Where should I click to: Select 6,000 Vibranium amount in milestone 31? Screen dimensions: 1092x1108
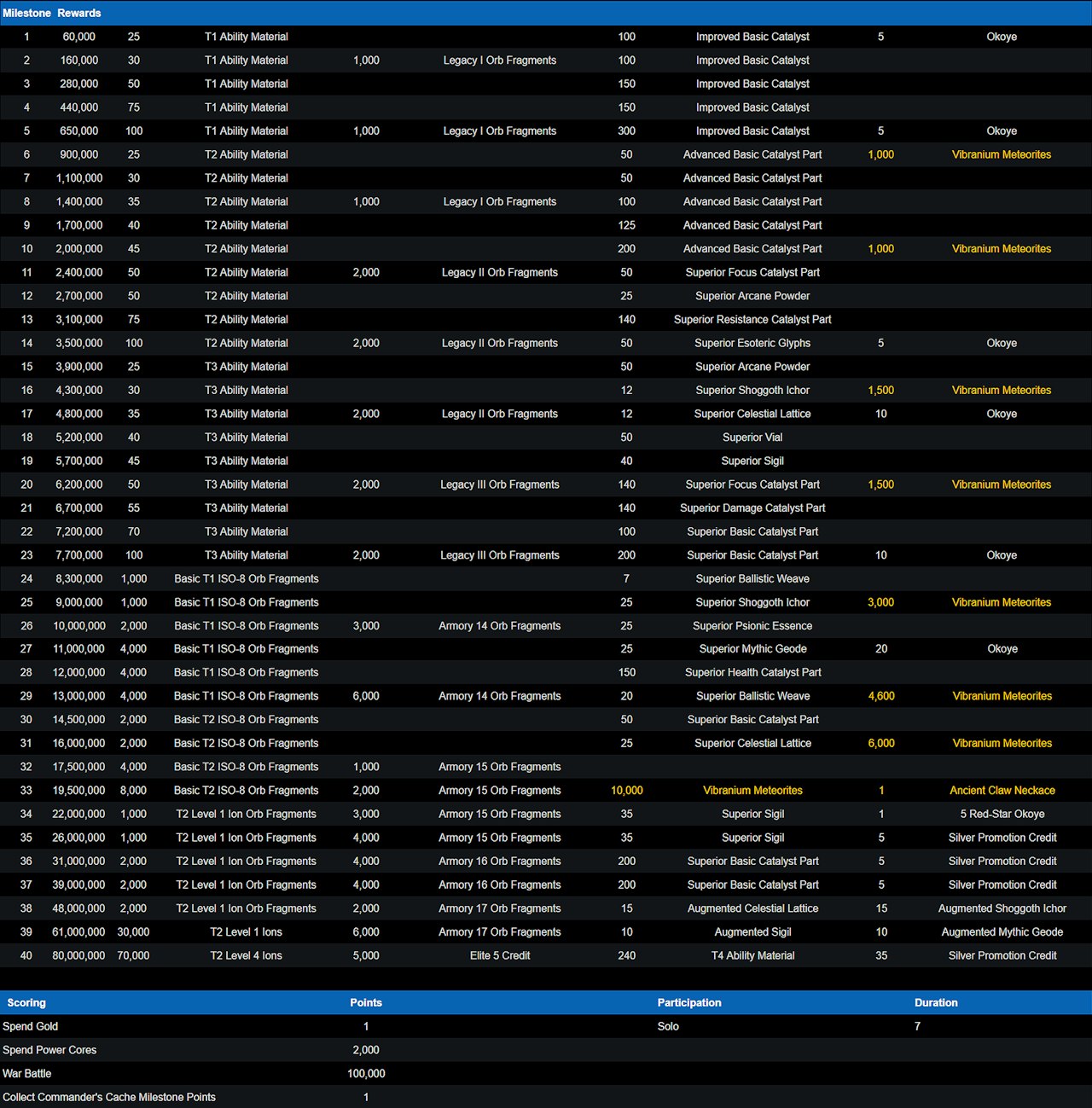(x=881, y=743)
